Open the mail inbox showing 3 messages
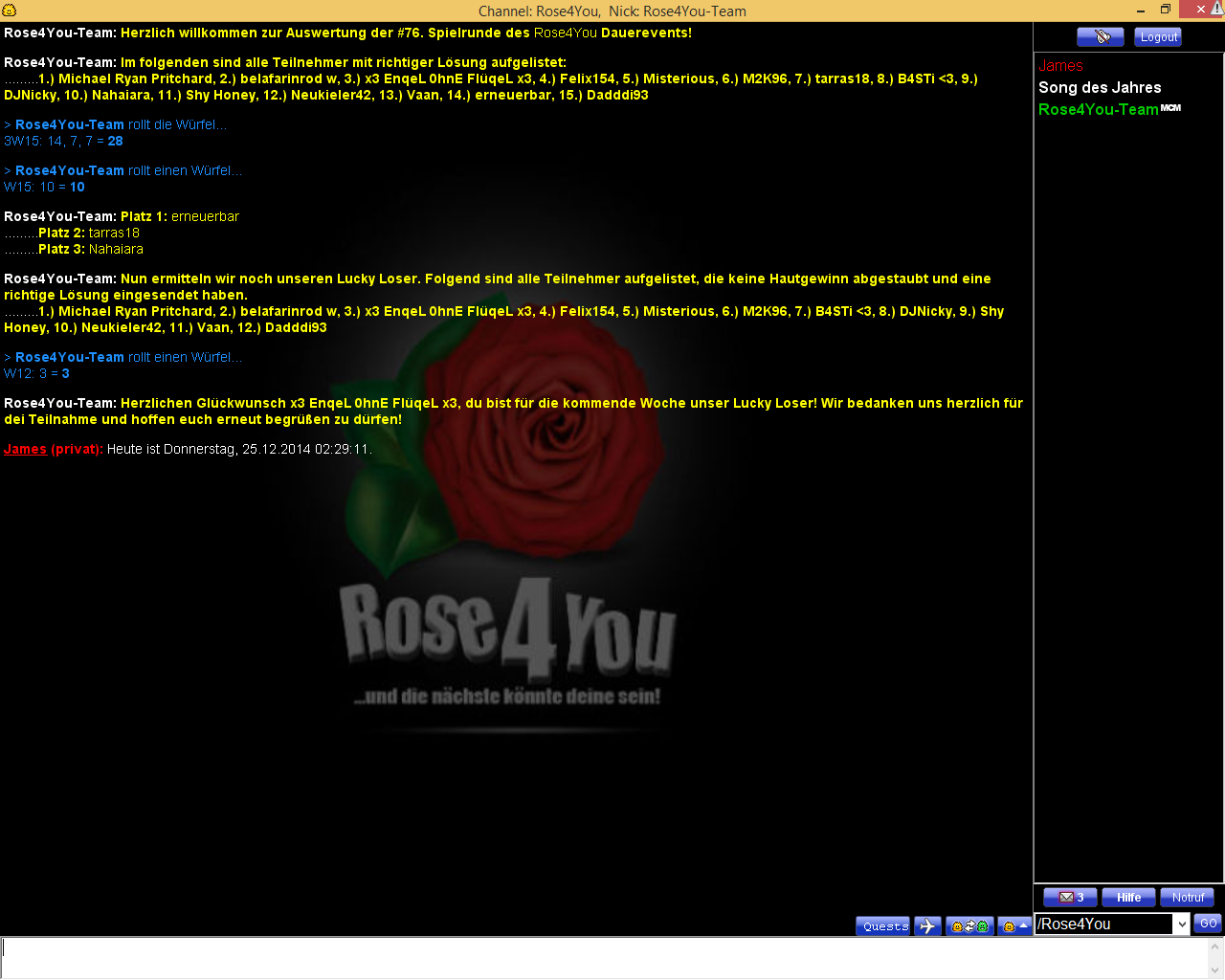The height and width of the screenshot is (980, 1225). tap(1070, 898)
